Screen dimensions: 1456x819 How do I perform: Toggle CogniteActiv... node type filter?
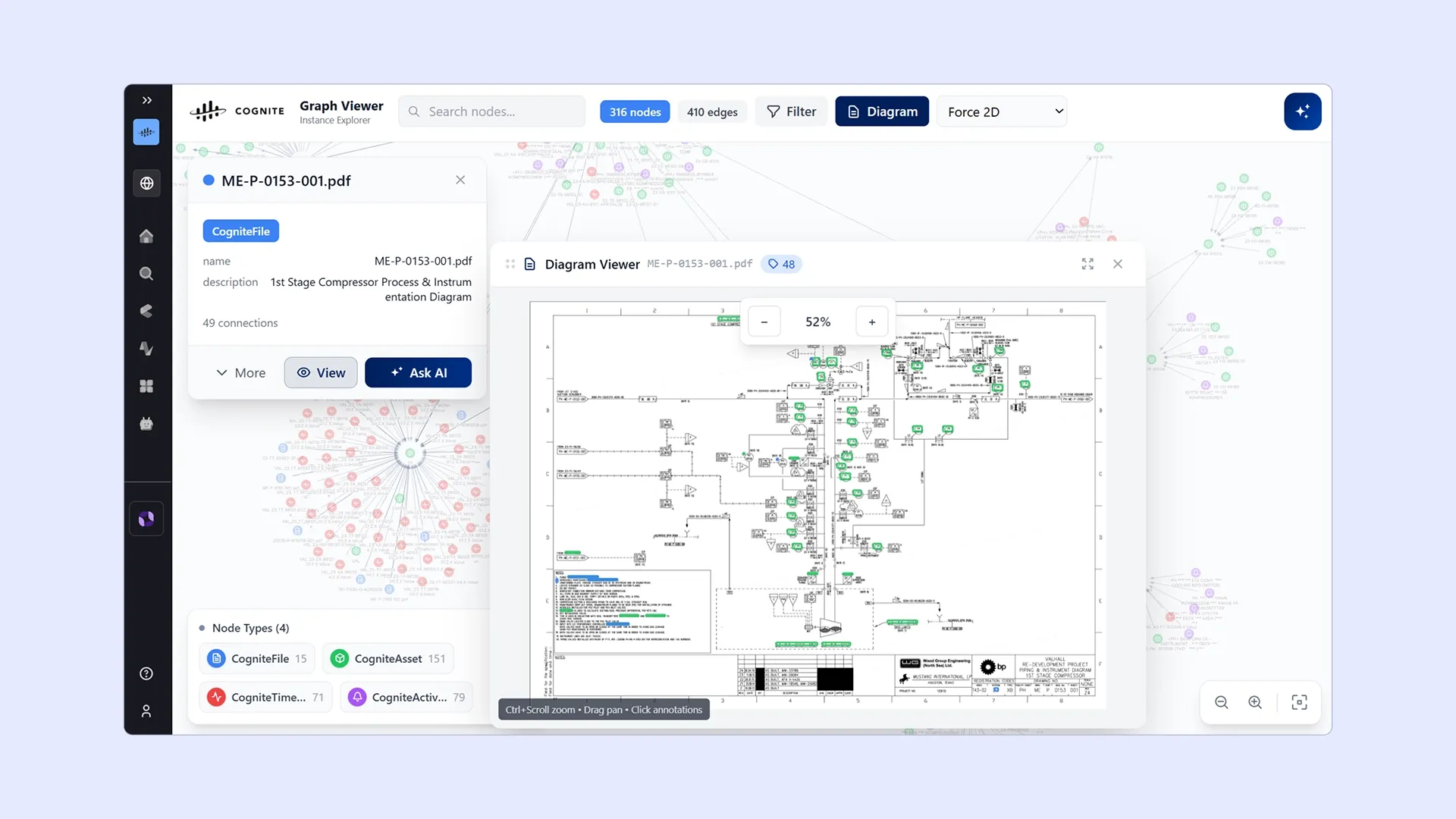[x=406, y=697]
